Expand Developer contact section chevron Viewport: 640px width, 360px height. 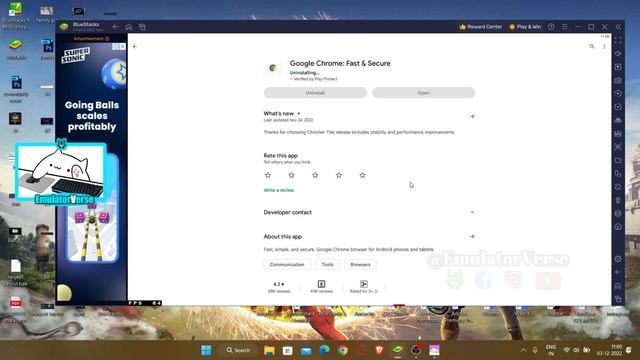click(472, 212)
